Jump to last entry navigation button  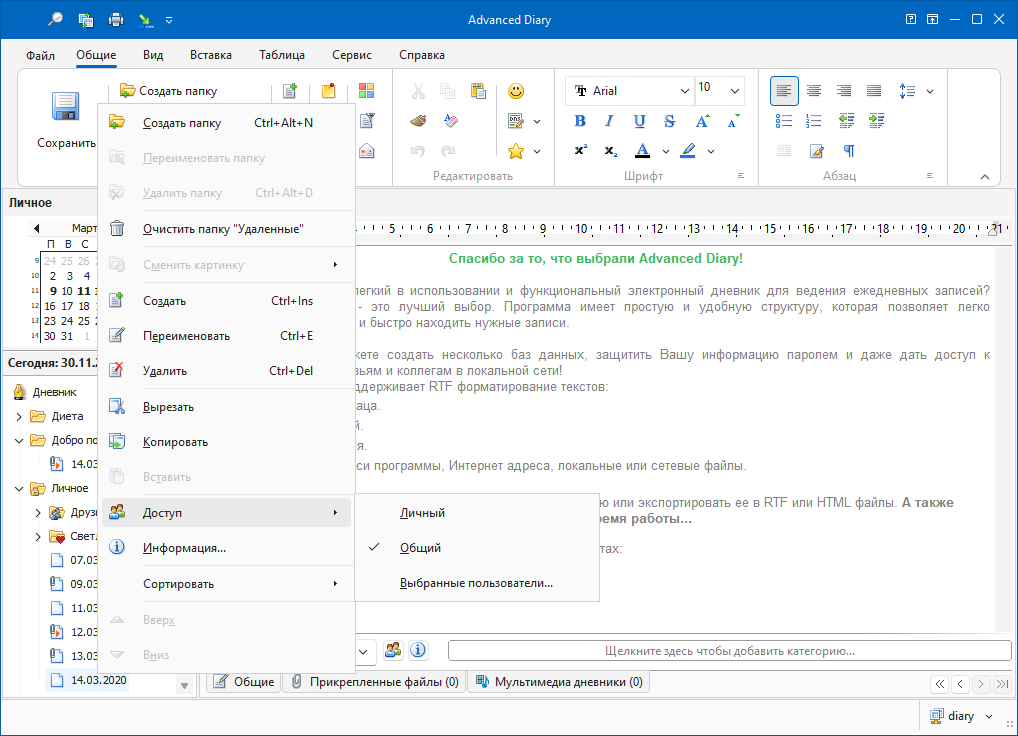pos(1002,683)
